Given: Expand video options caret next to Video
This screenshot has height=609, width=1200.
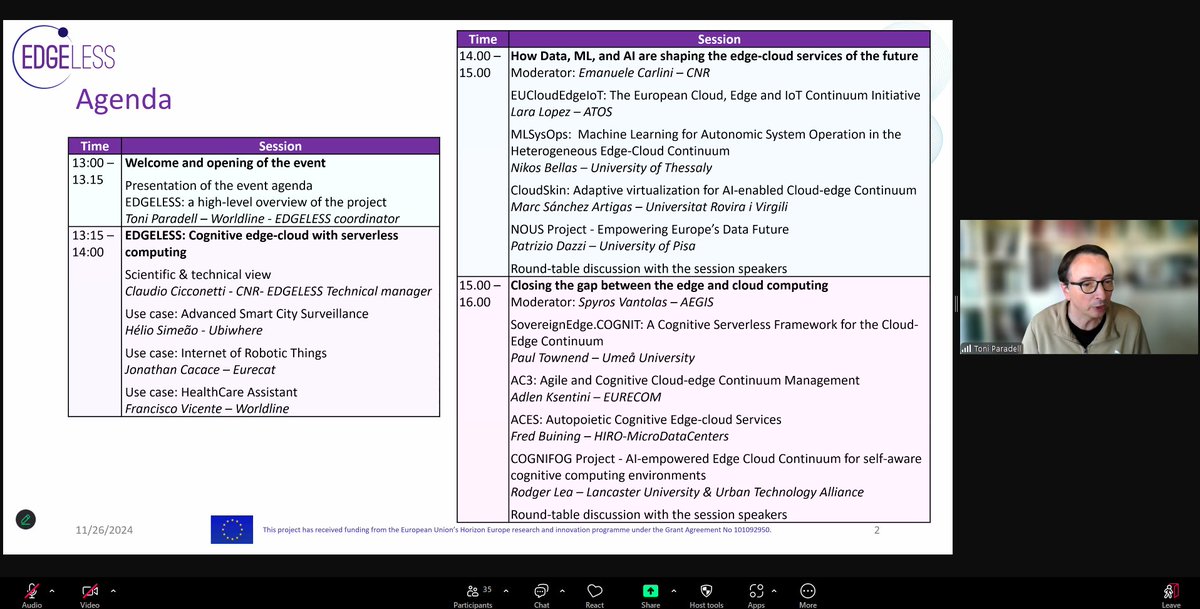Looking at the screenshot, I should coord(113,590).
